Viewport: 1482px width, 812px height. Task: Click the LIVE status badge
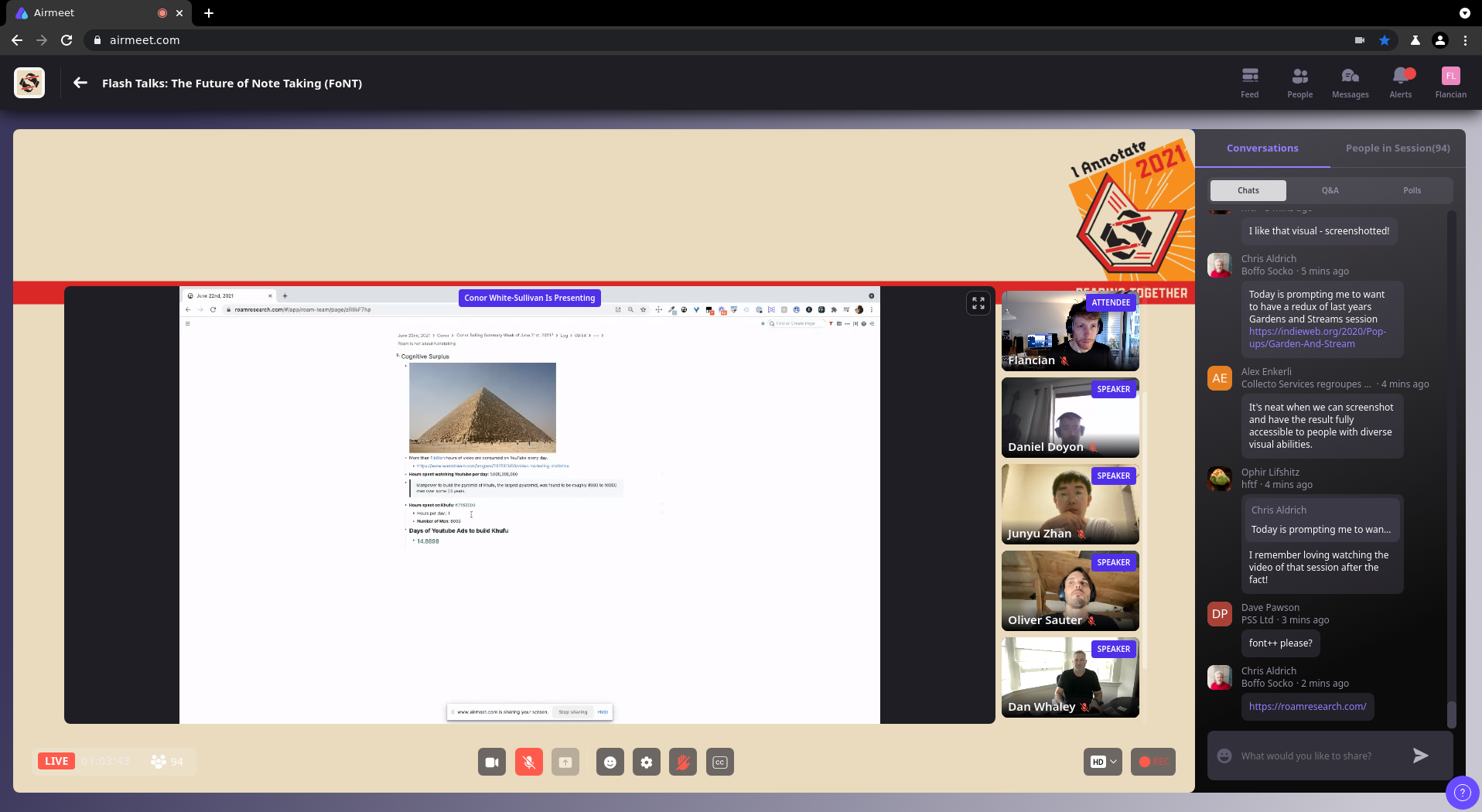point(56,762)
